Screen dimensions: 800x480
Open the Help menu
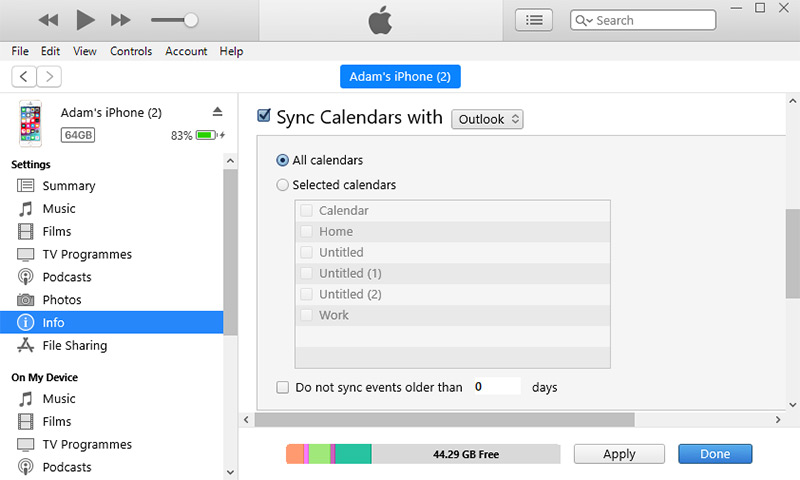(x=231, y=51)
